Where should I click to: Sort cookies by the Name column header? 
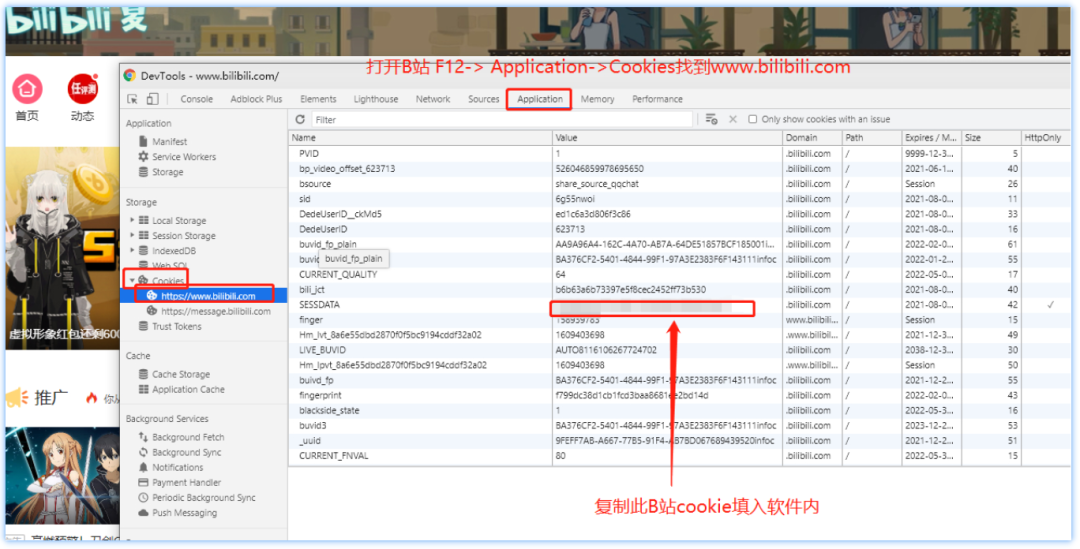click(420, 138)
